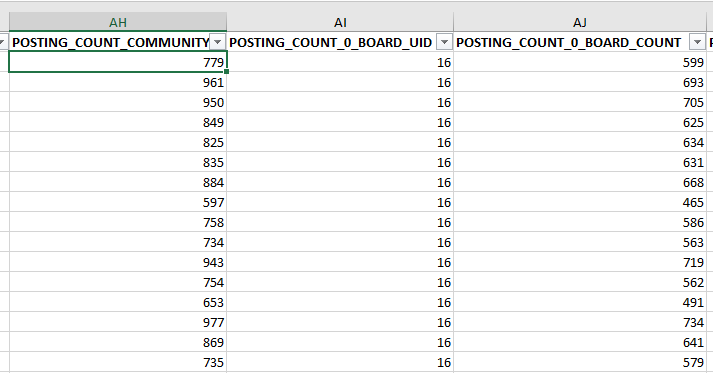Open filter dropdown for POSTING_COUNT_COMMUNITY column

tap(218, 42)
